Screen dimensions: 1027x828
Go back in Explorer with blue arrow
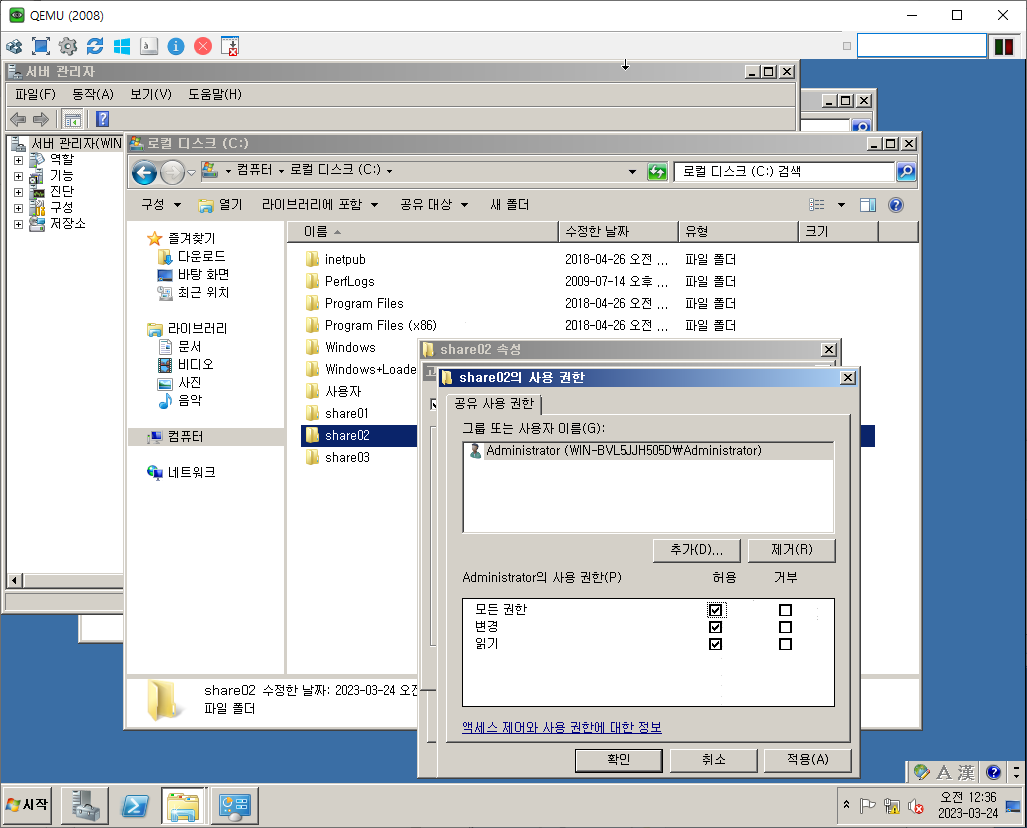144,173
